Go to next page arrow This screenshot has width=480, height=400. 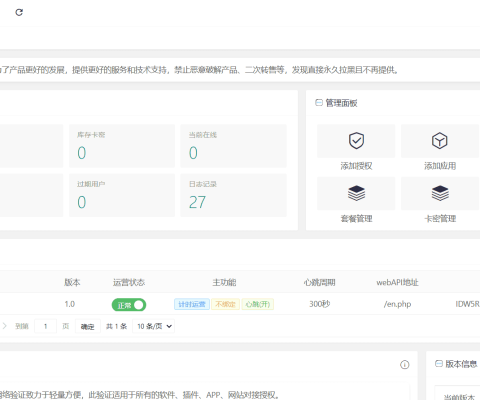pos(5,326)
